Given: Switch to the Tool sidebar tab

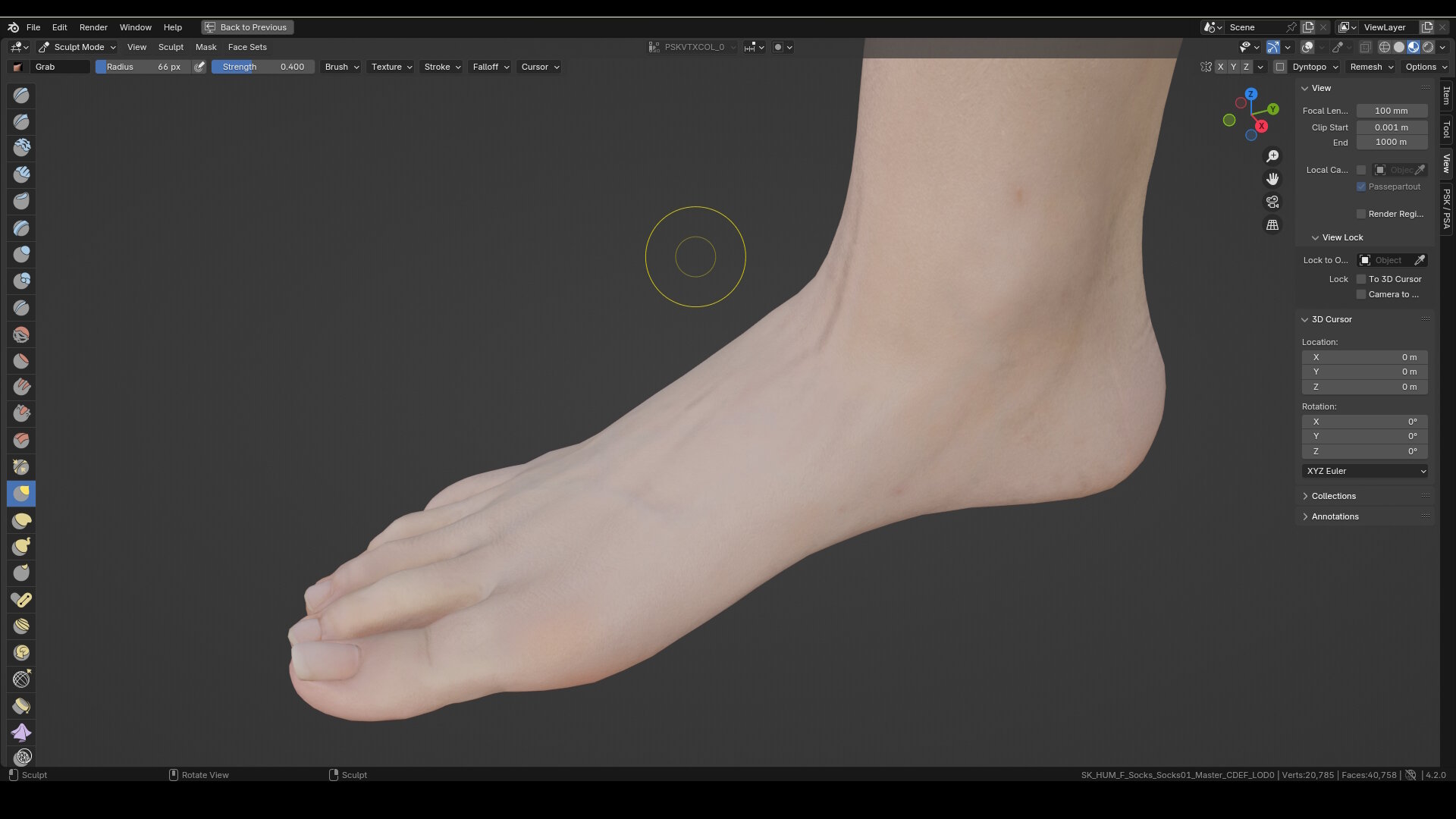Looking at the screenshot, I should (1447, 130).
